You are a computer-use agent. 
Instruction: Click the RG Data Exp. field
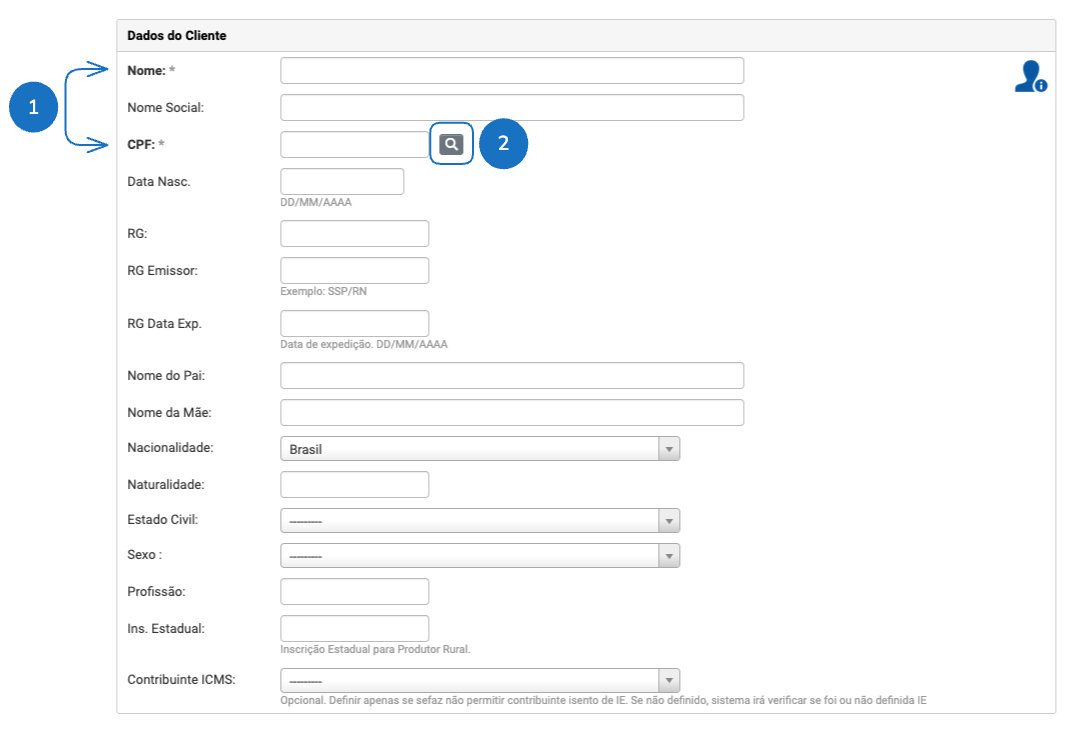pyautogui.click(x=354, y=324)
